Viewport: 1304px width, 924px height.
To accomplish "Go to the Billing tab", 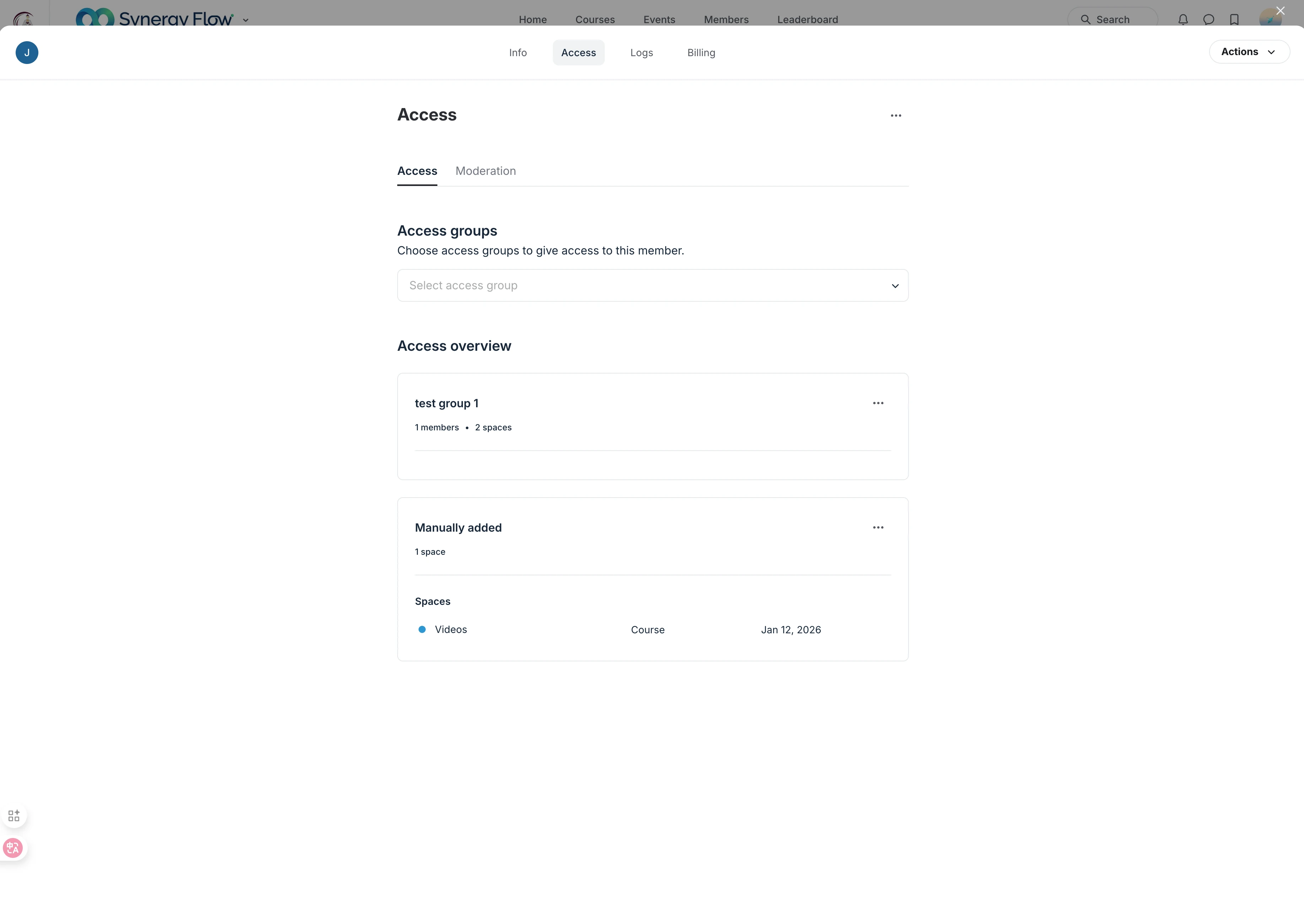I will pos(701,52).
